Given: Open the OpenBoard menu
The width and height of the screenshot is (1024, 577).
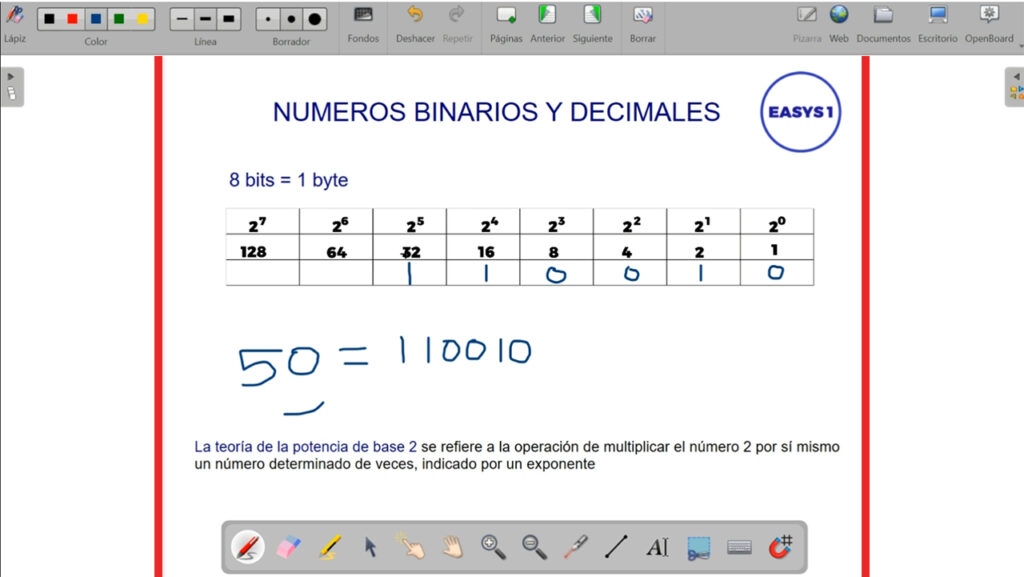Looking at the screenshot, I should 988,22.
